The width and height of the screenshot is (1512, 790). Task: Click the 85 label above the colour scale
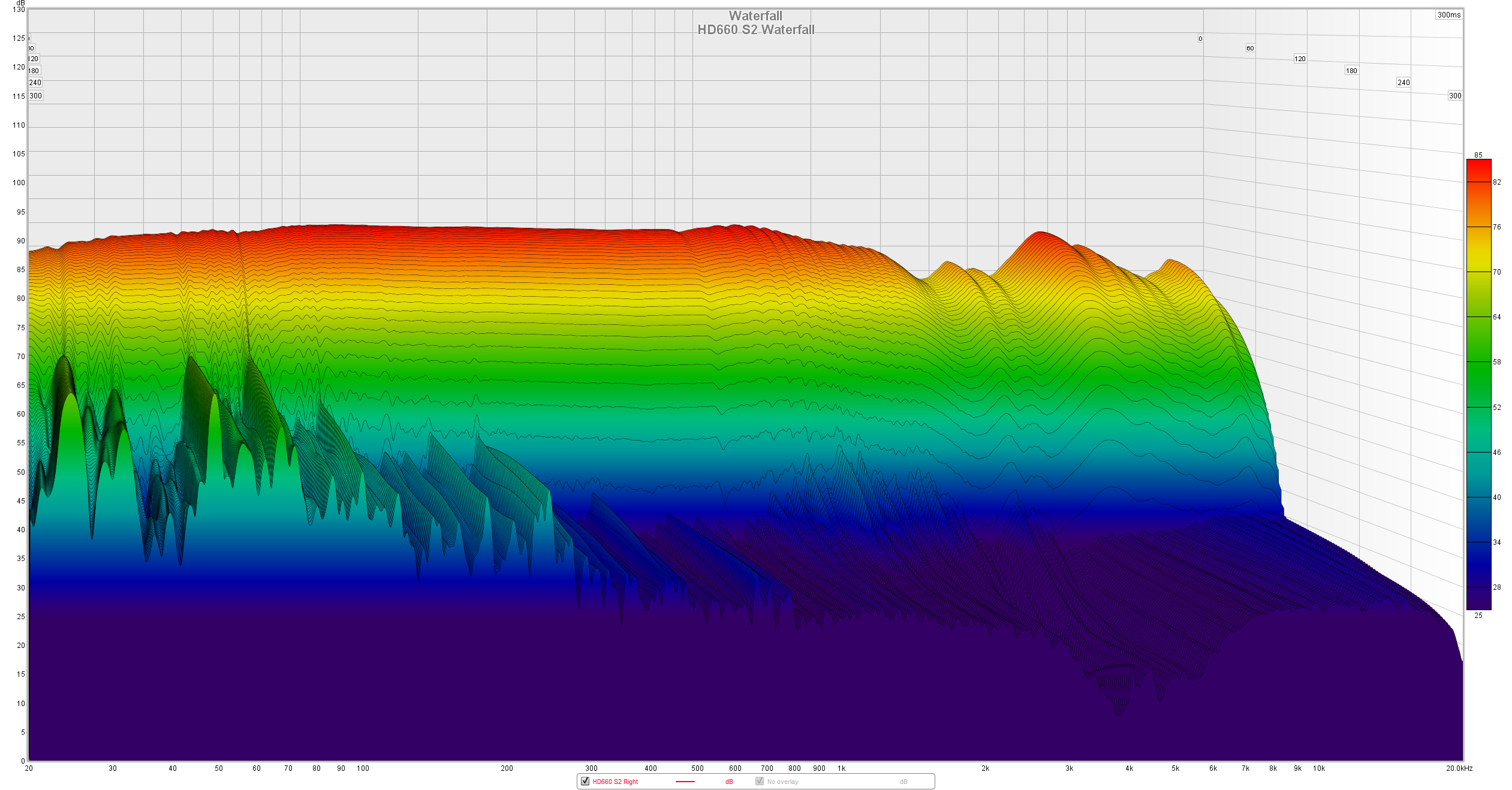coord(1478,155)
